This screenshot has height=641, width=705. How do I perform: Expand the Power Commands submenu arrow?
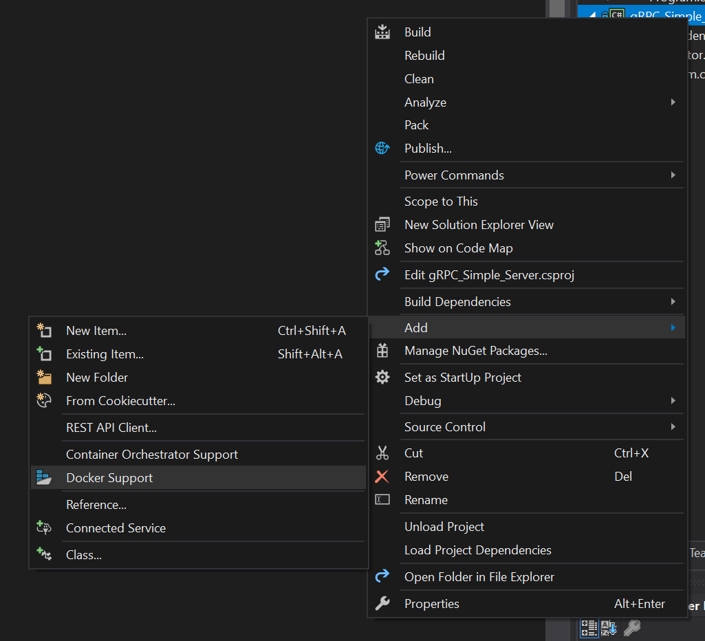click(x=673, y=175)
